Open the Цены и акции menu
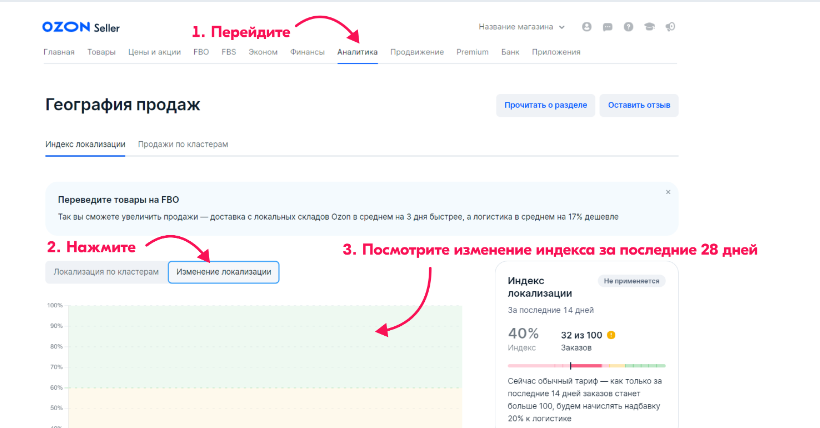The height and width of the screenshot is (428, 820). 154,52
